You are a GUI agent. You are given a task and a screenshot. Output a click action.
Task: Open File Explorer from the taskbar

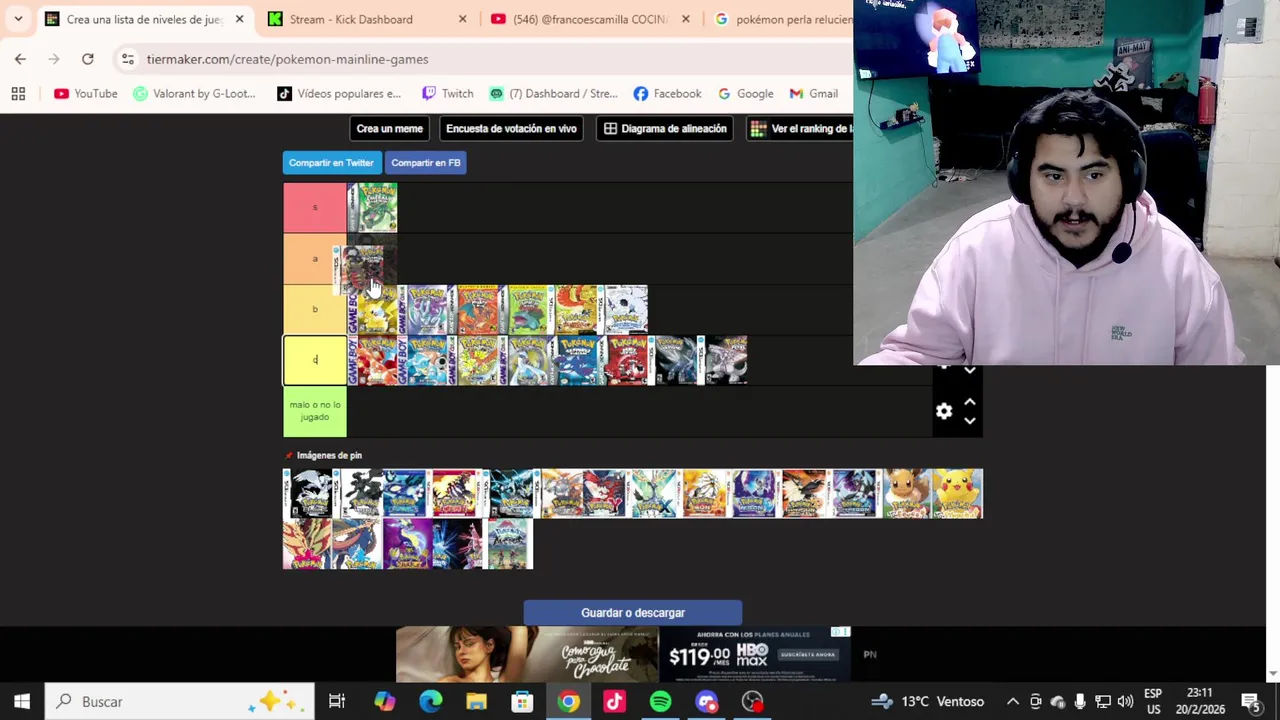click(x=476, y=702)
